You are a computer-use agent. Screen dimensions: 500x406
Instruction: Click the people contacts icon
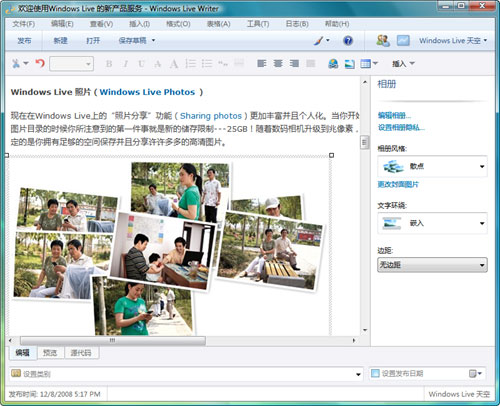point(383,41)
